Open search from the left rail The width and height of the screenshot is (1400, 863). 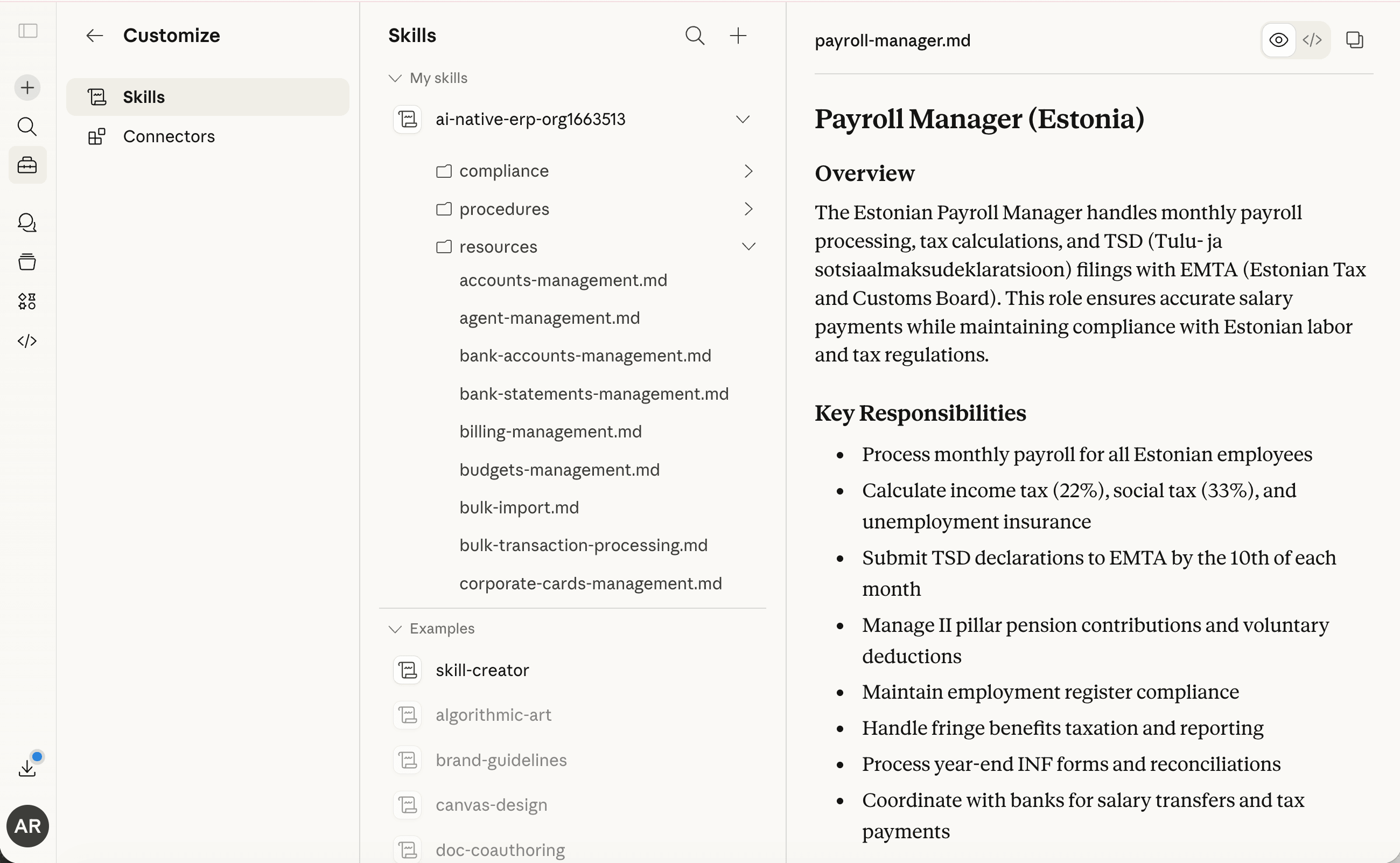point(27,127)
